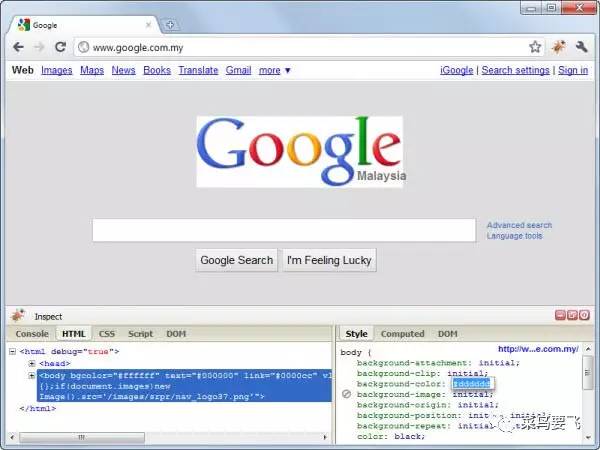Minimize the Firebug panel with the red button
The height and width of the screenshot is (450, 600).
(x=560, y=315)
